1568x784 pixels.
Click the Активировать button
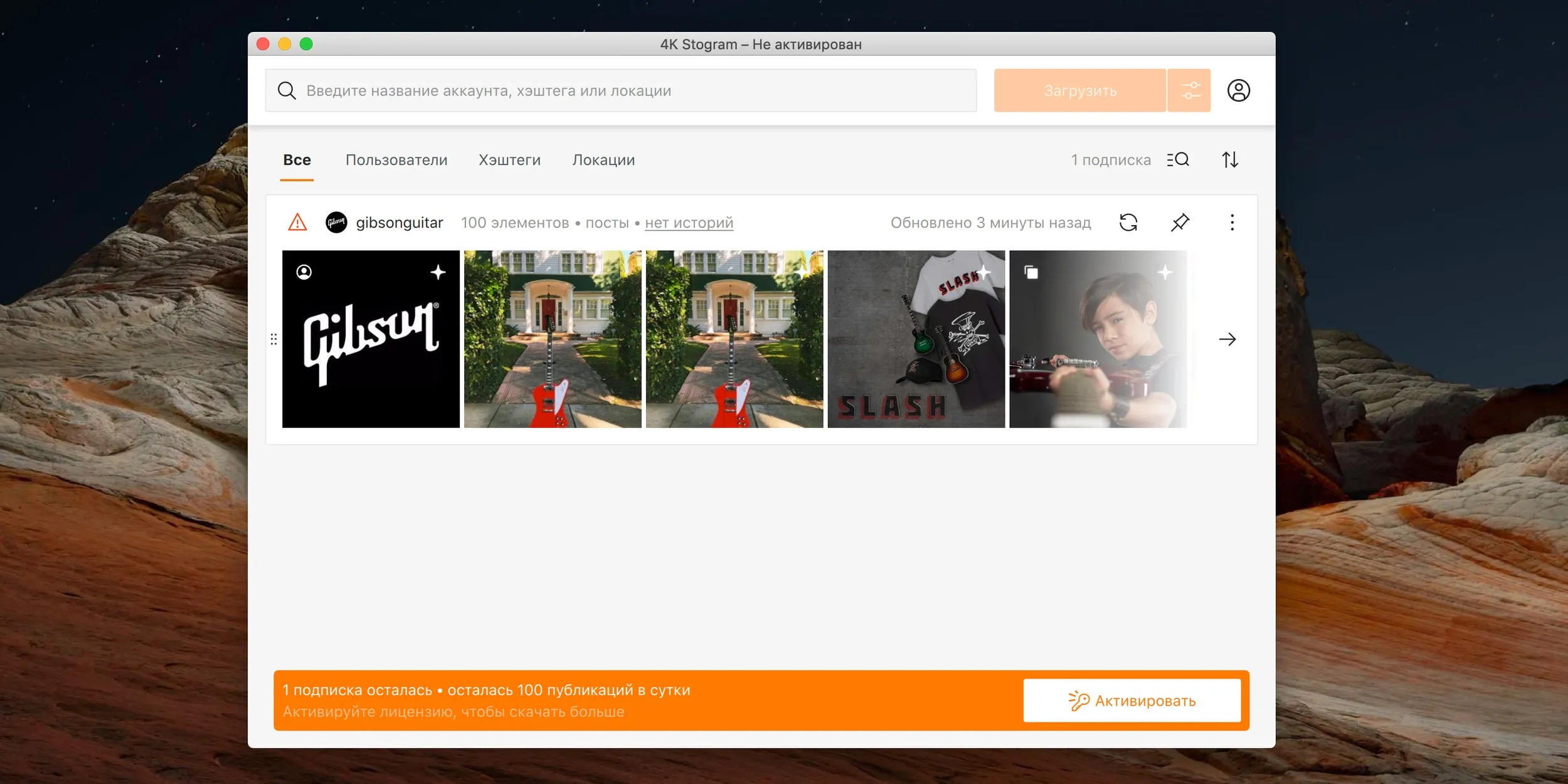click(x=1132, y=701)
